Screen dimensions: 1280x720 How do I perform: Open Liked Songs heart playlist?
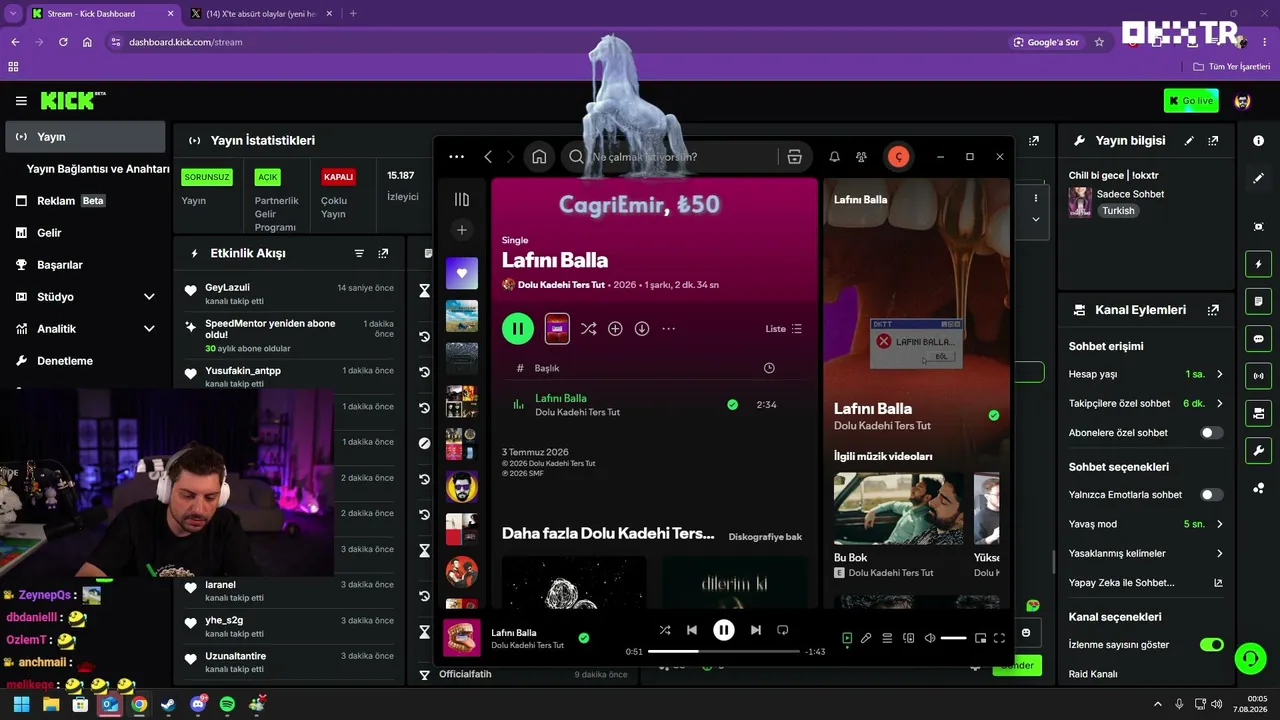click(461, 273)
